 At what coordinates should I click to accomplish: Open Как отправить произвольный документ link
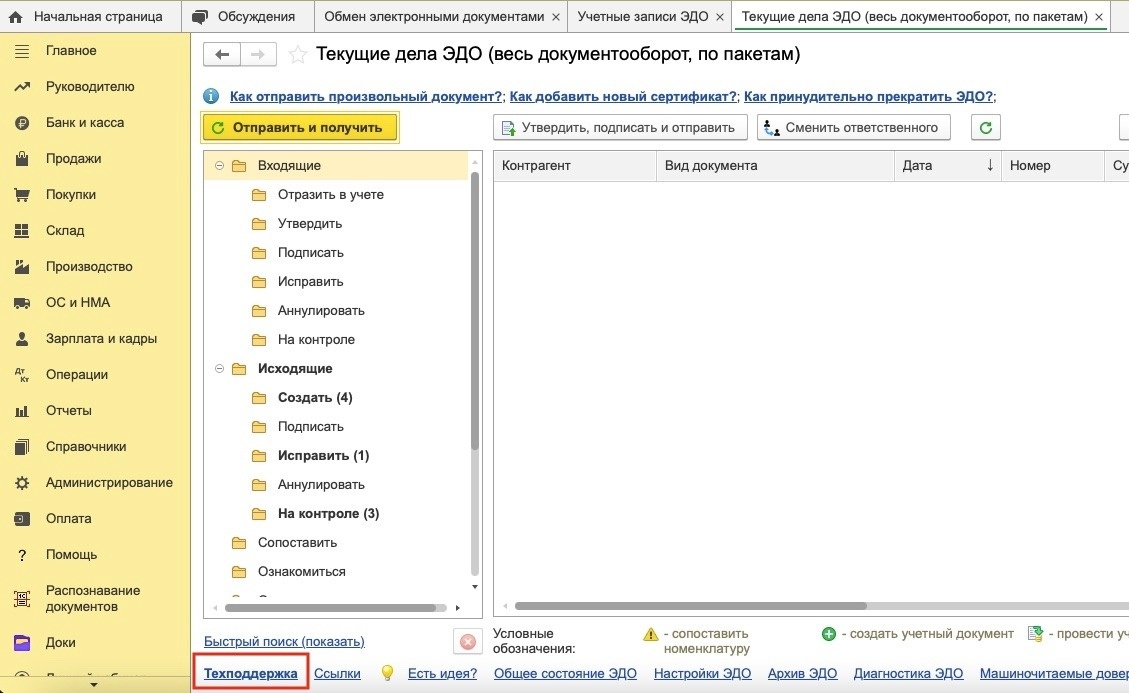click(366, 97)
